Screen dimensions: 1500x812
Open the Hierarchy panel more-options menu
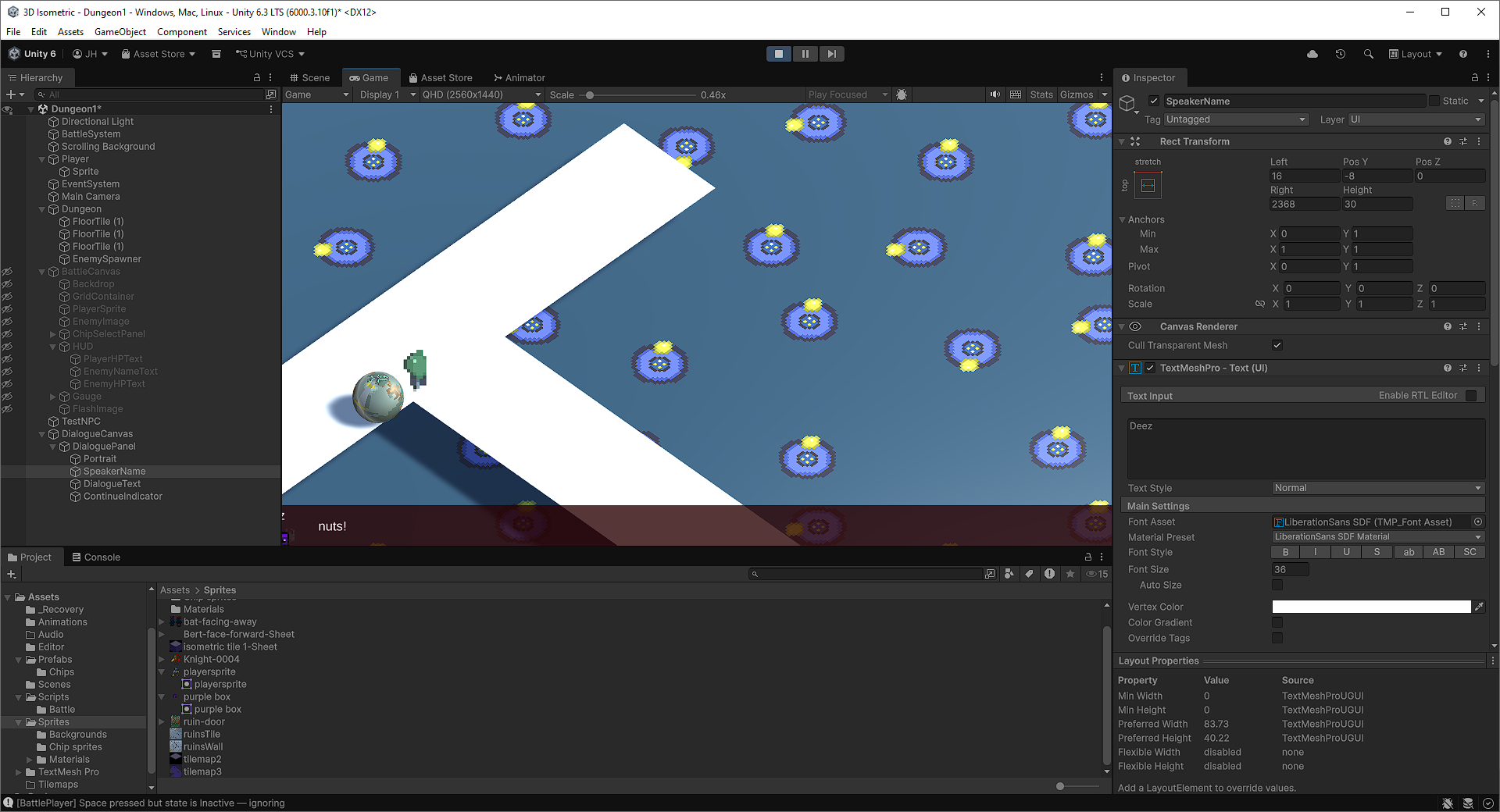point(270,78)
